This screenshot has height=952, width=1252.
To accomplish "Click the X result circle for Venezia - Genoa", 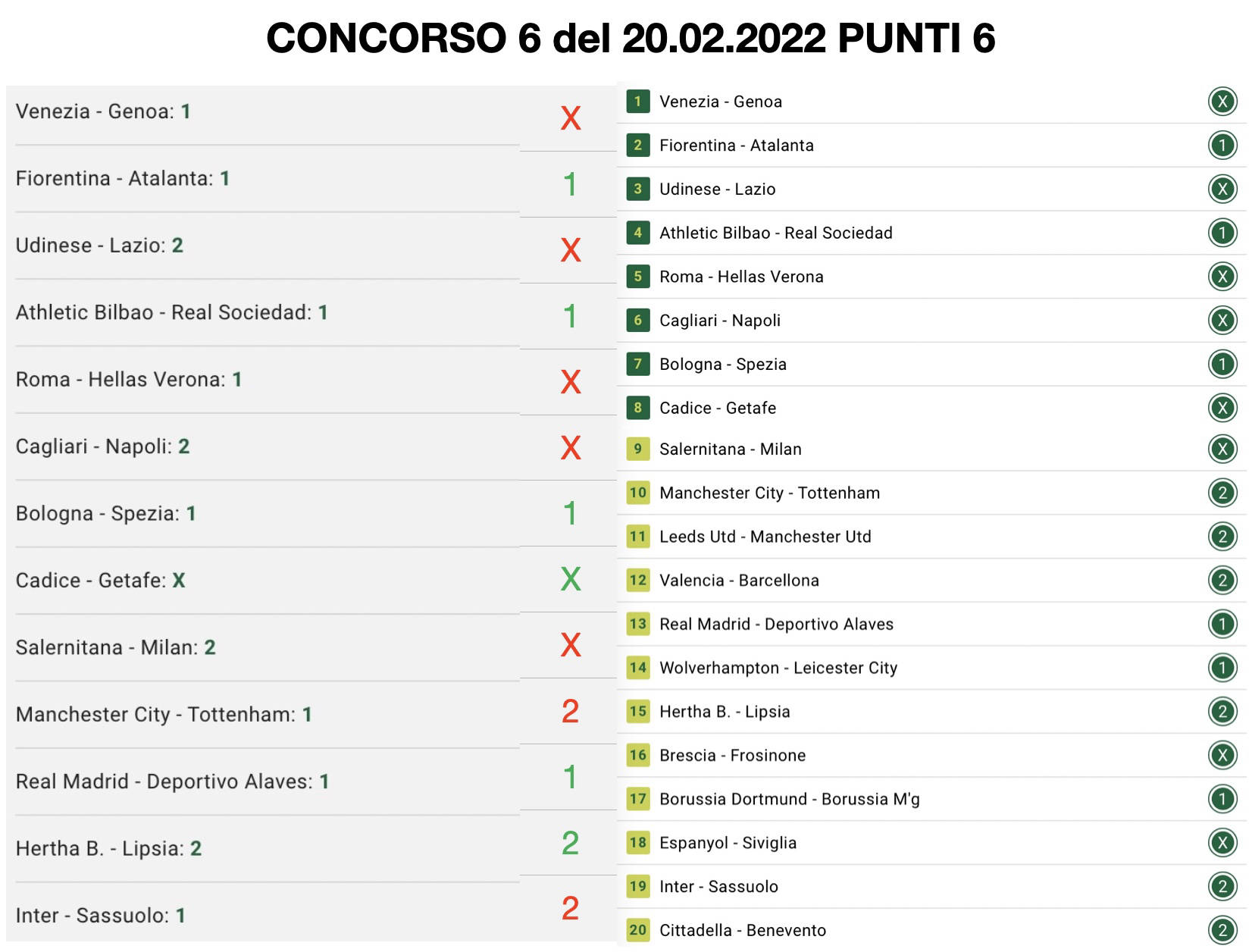I will pyautogui.click(x=1222, y=102).
